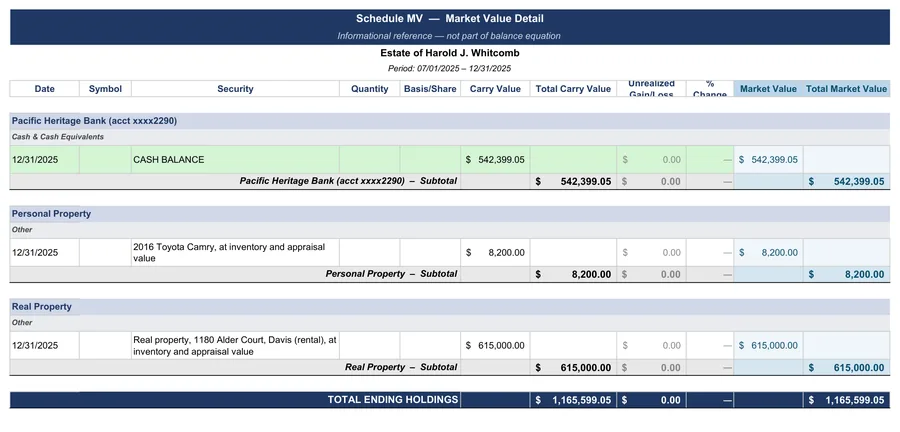The height and width of the screenshot is (432, 900).
Task: Click the Date column header
Action: click(x=45, y=89)
